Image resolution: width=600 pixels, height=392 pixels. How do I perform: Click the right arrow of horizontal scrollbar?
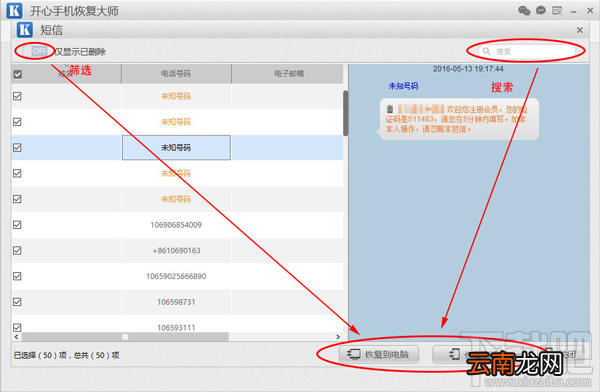coord(338,337)
